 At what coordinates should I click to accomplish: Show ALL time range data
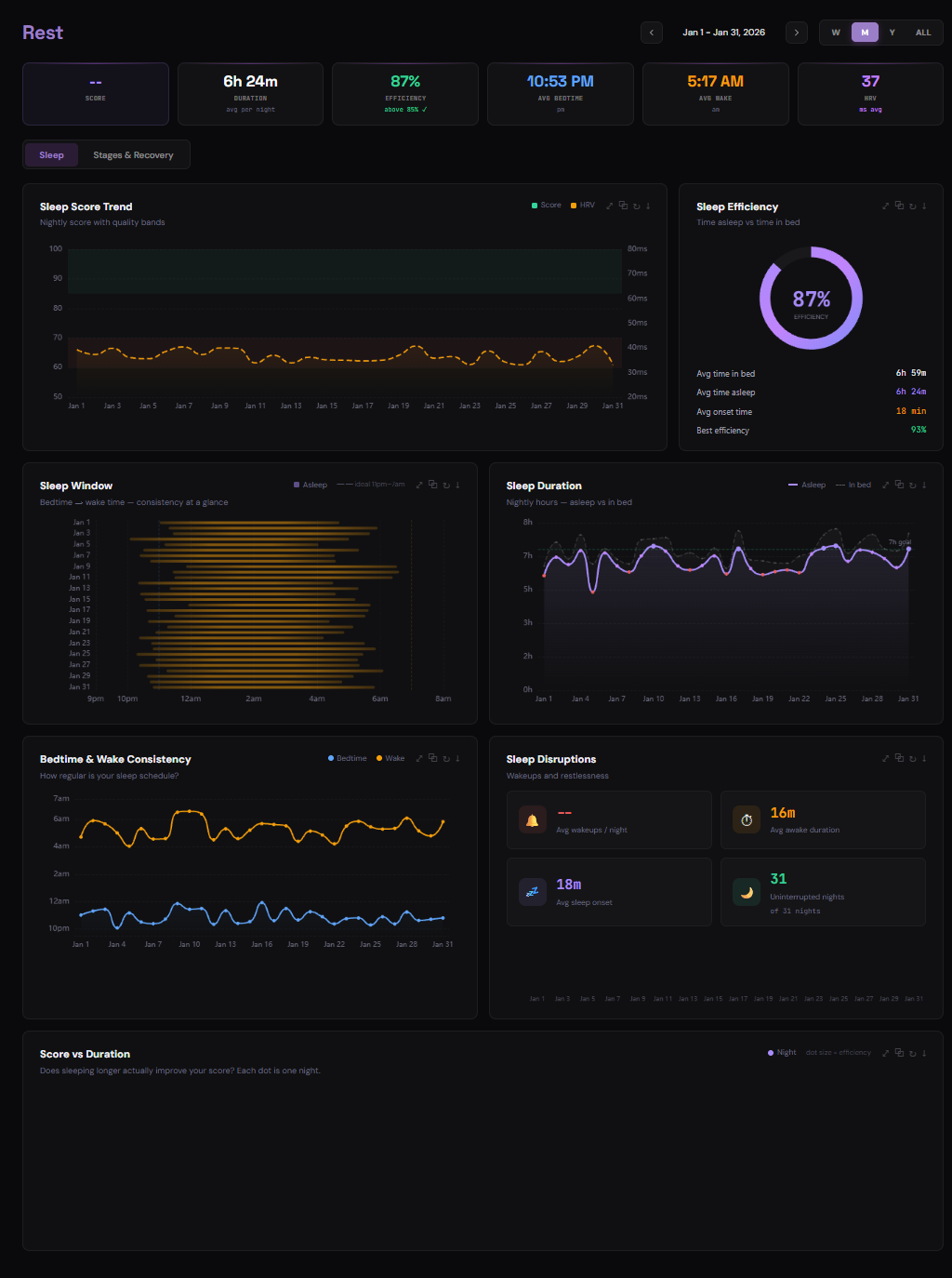923,33
